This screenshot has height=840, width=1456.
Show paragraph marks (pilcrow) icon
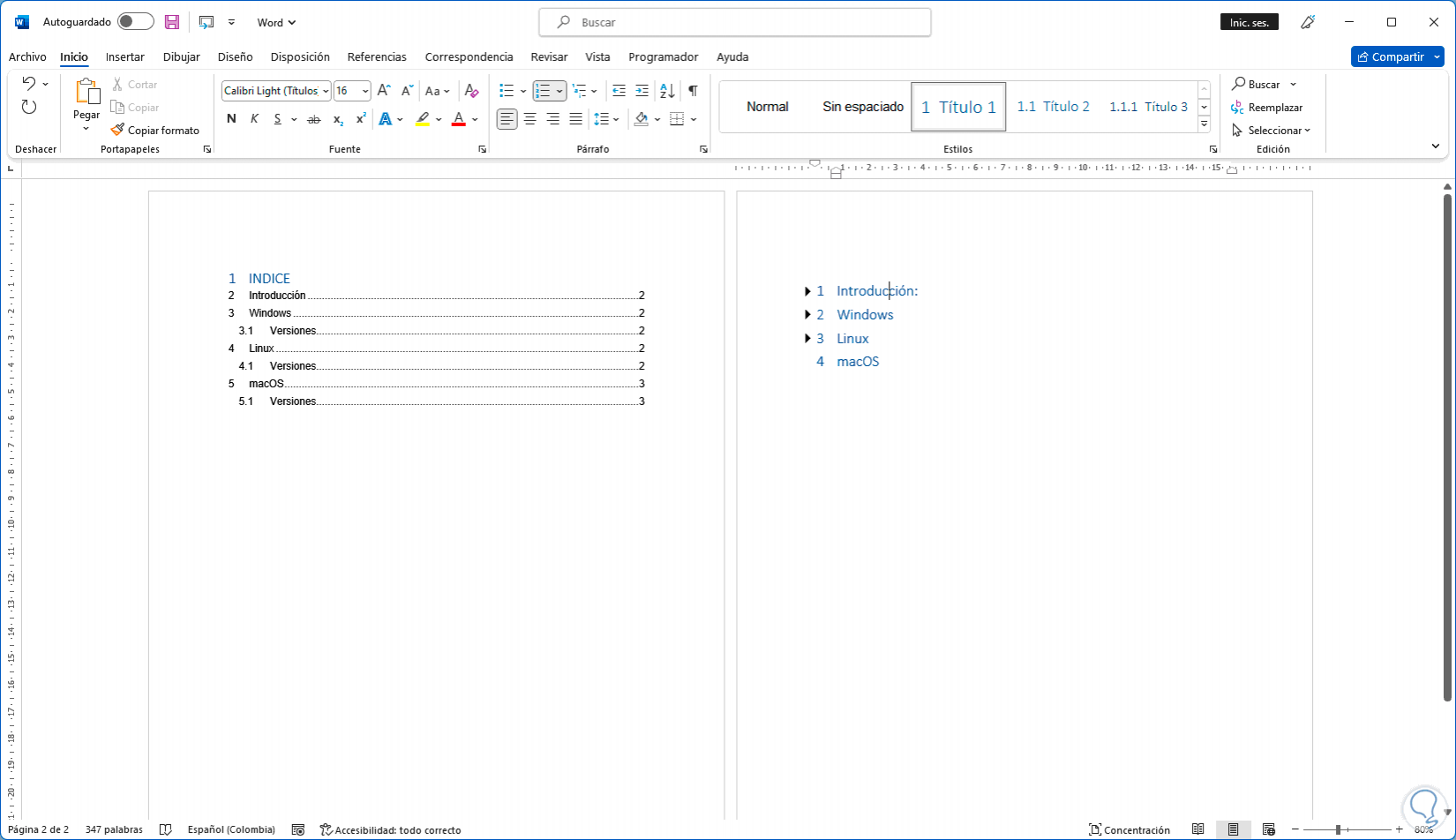pyautogui.click(x=693, y=90)
